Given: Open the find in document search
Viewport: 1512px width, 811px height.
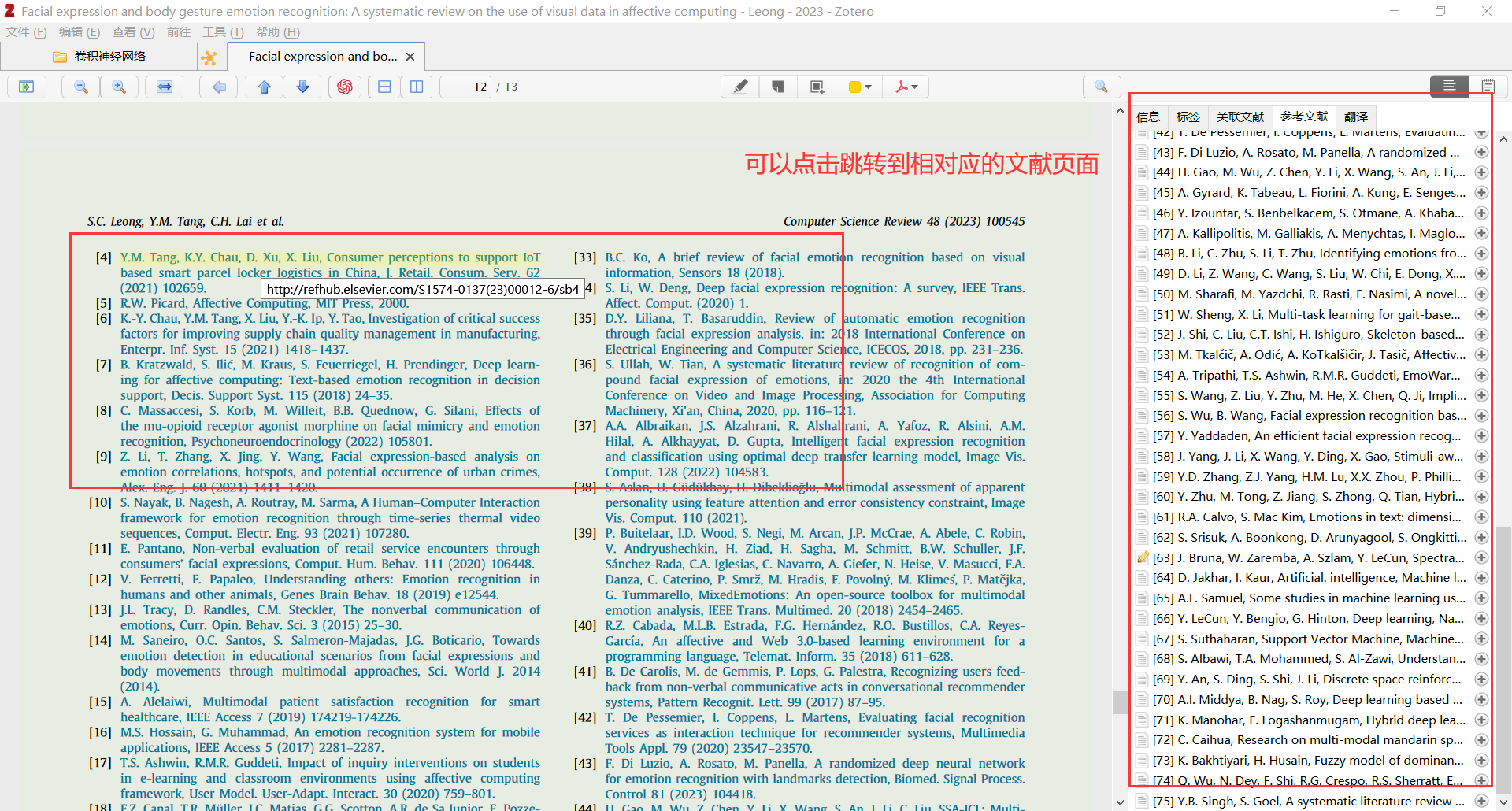Looking at the screenshot, I should point(1102,87).
